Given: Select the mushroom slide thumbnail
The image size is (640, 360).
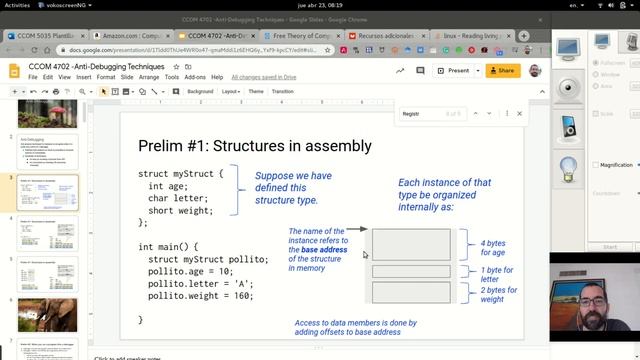Looking at the screenshot, I should [47, 113].
